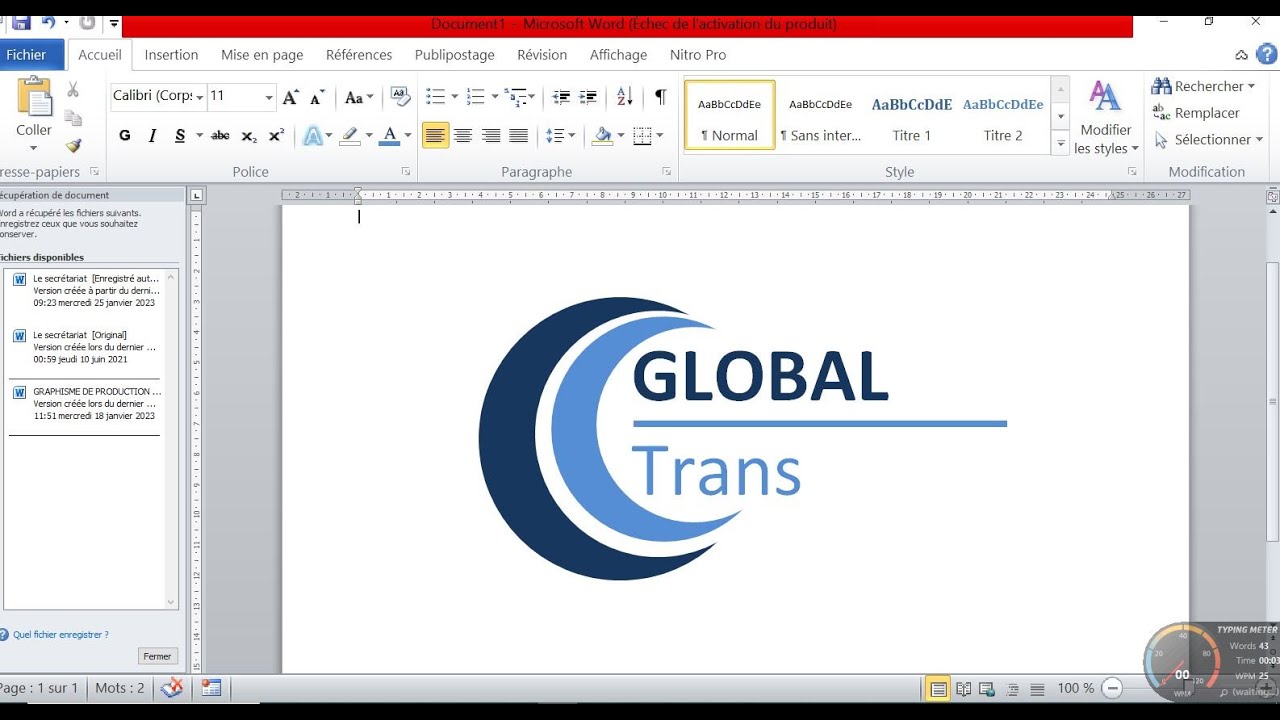Click the Cut scissors icon
1280x720 pixels.
coord(73,90)
